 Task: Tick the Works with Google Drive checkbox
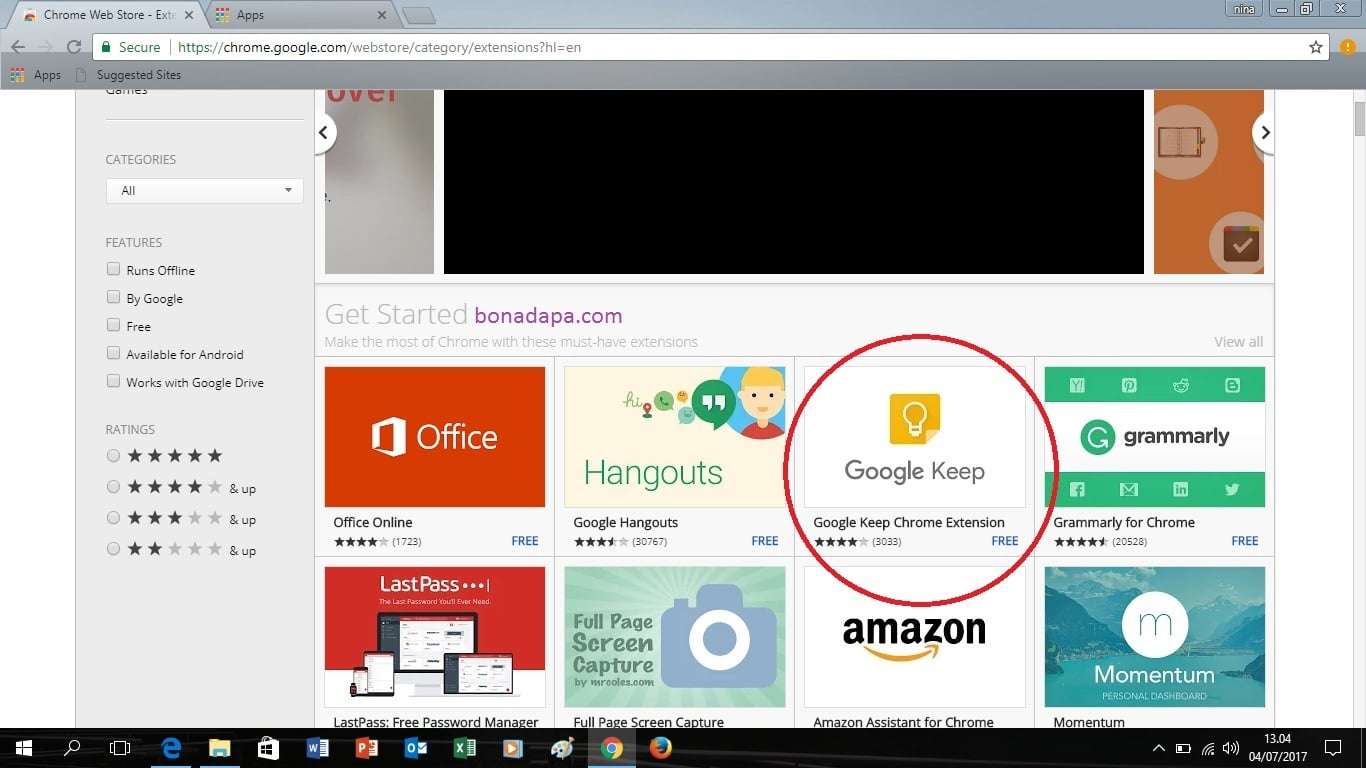pyautogui.click(x=113, y=381)
